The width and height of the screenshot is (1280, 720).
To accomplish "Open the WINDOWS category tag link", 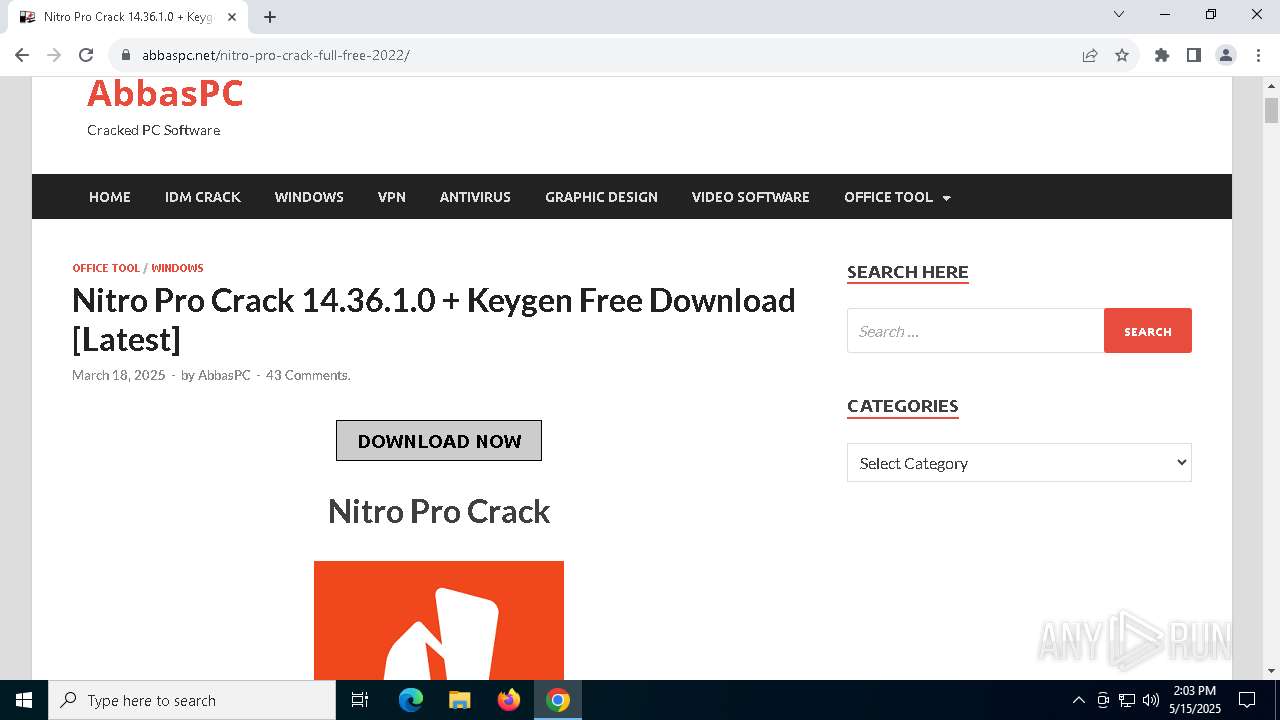I will point(177,268).
